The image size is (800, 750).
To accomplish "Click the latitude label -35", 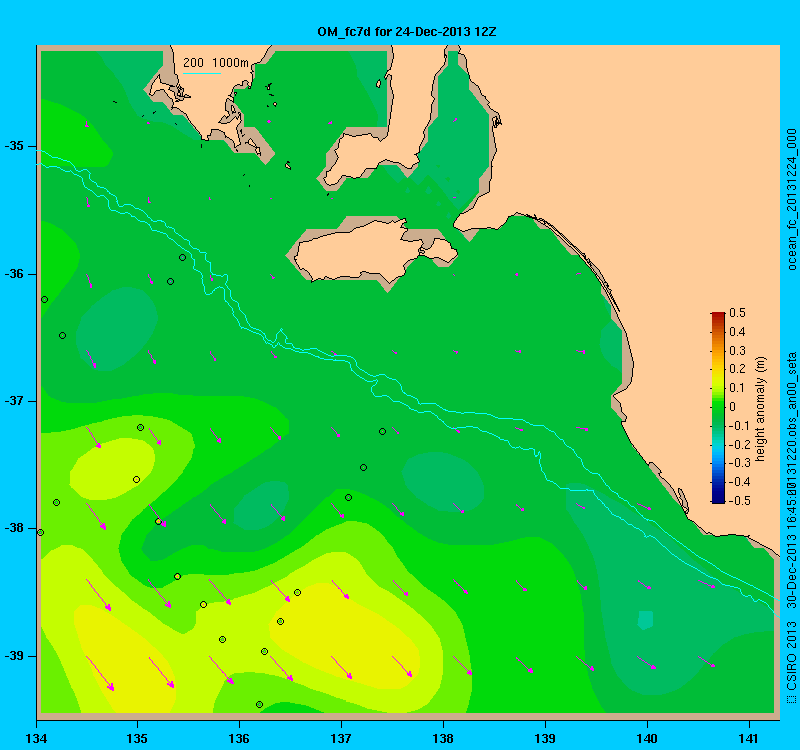I will [x=14, y=146].
